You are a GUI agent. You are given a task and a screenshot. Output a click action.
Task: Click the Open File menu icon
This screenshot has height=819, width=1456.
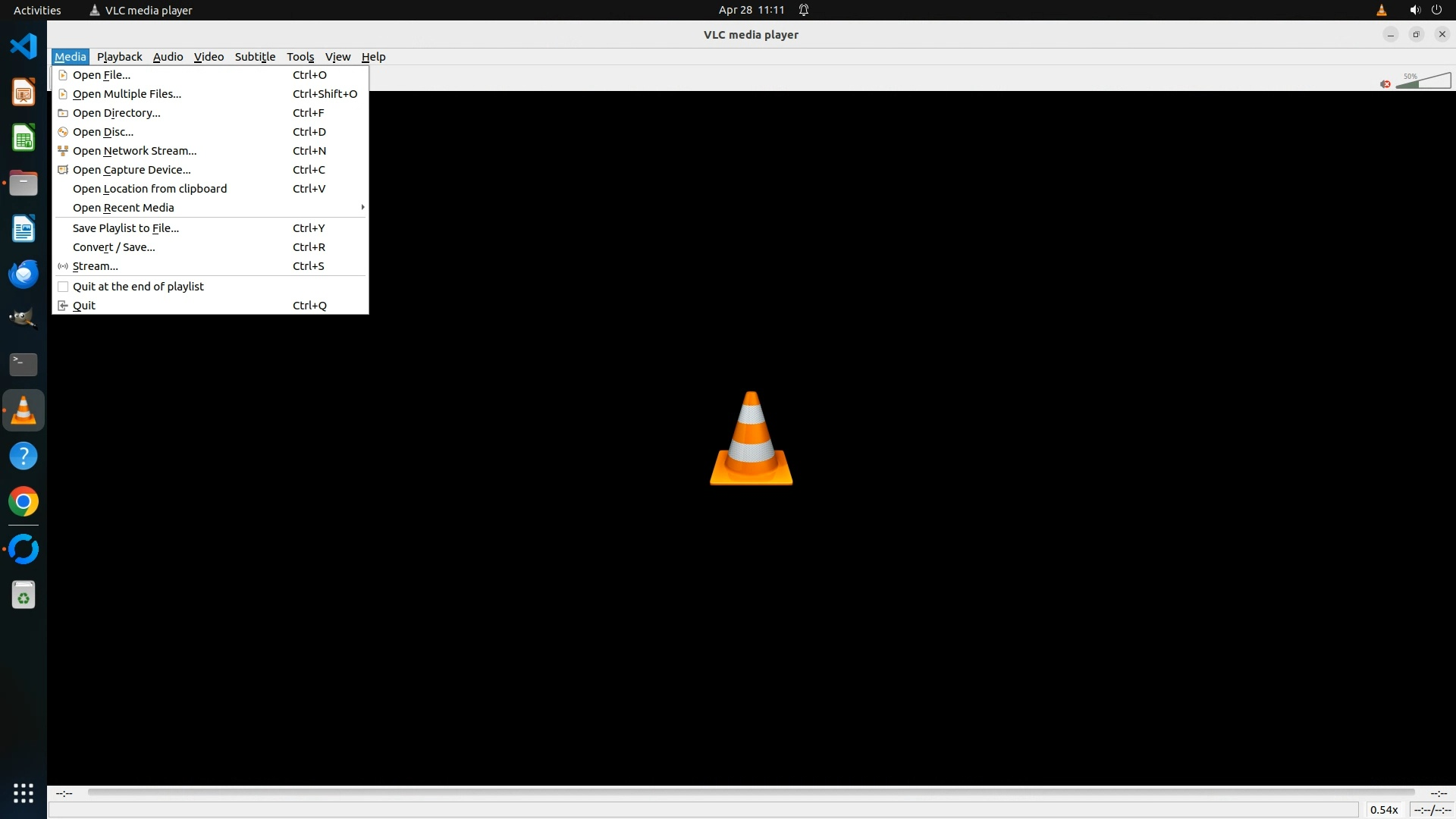[x=63, y=75]
